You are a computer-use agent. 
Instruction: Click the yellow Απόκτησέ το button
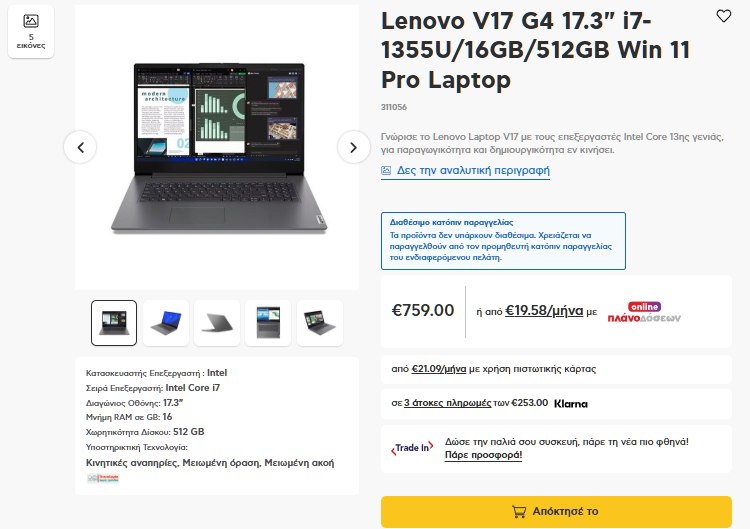click(556, 511)
